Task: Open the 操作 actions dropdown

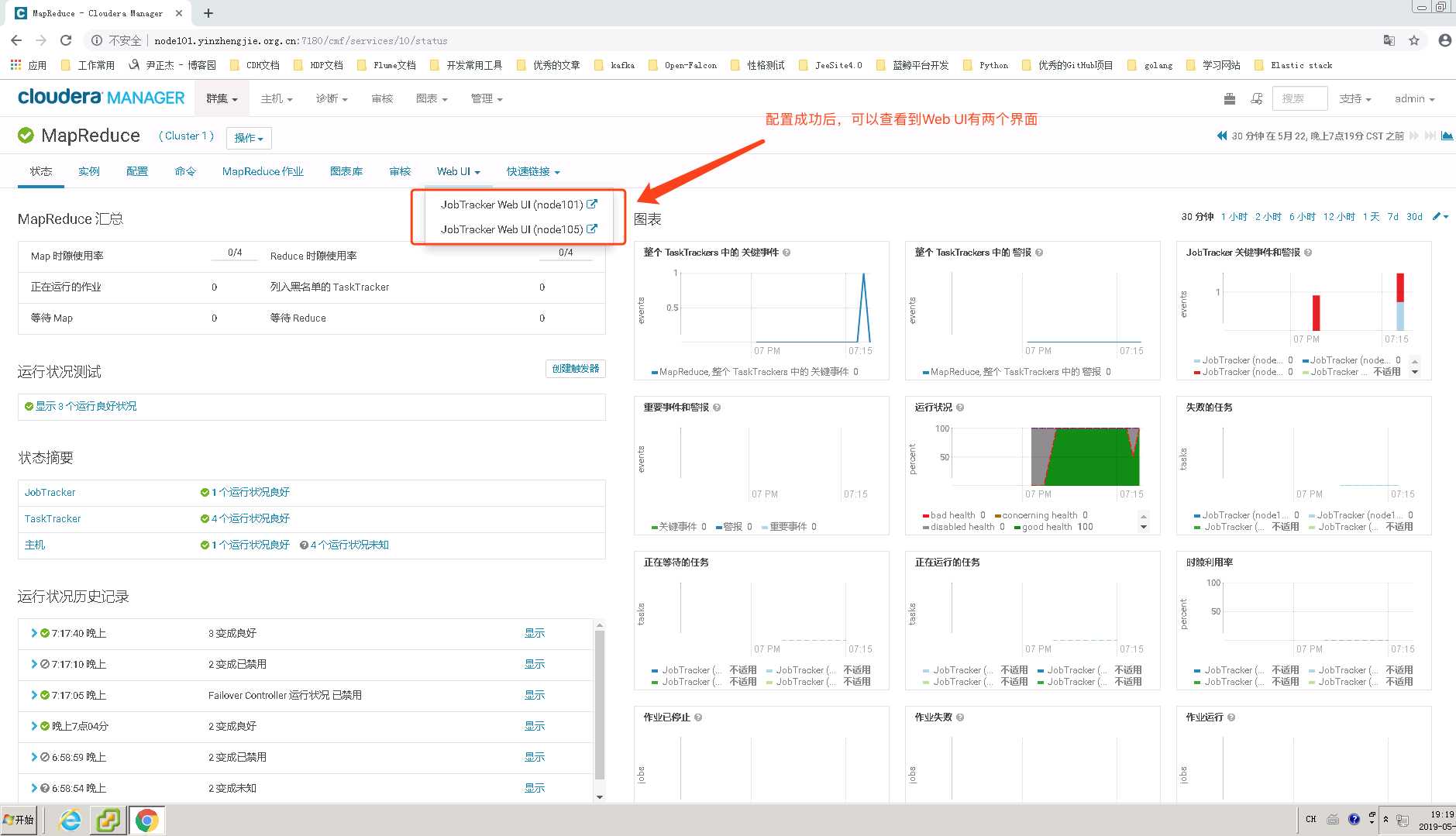Action: (249, 138)
